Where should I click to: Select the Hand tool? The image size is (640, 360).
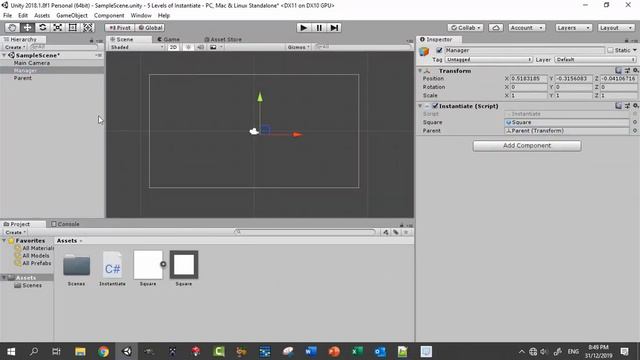pos(12,27)
